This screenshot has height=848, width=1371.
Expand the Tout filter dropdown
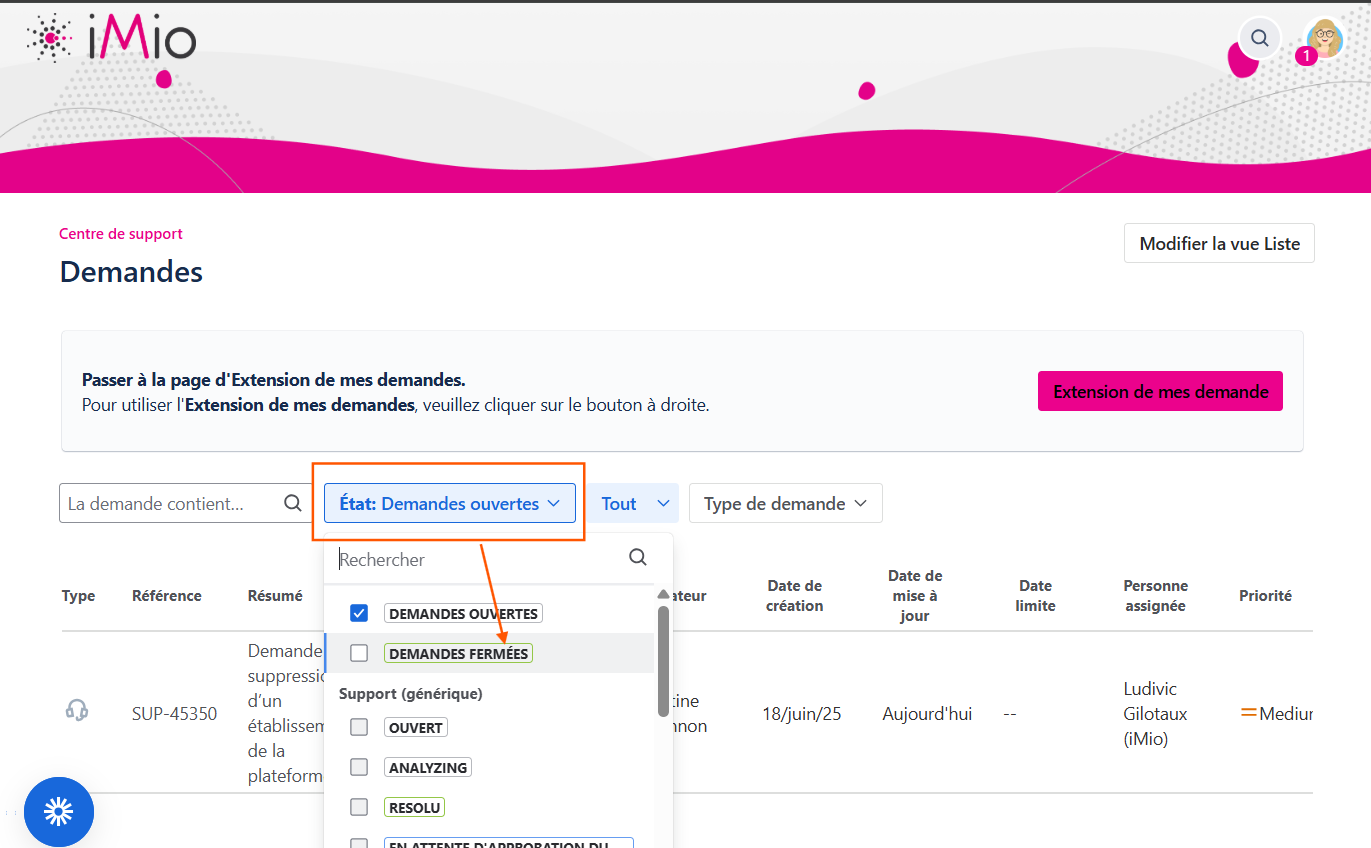click(633, 504)
